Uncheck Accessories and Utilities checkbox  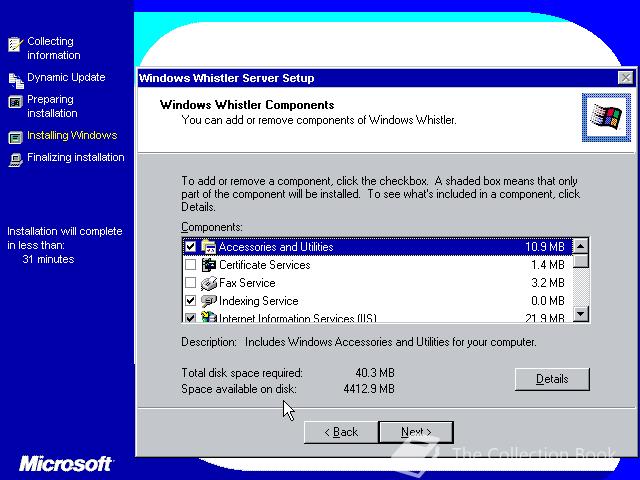click(190, 247)
